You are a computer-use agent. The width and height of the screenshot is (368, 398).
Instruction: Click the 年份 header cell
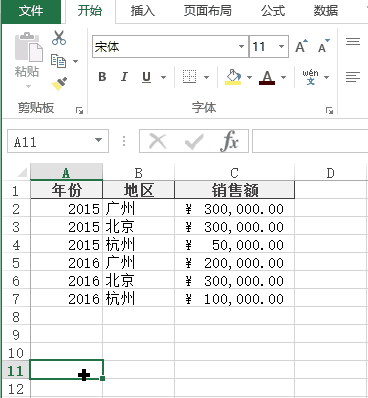coord(66,190)
